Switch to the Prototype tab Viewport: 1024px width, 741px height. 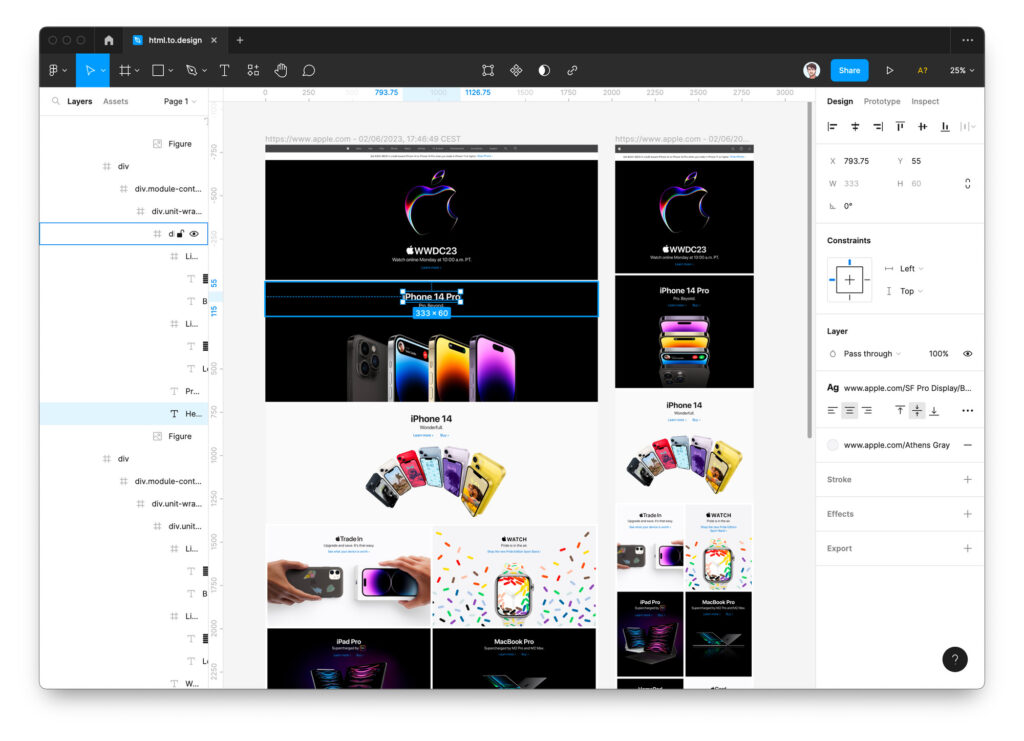click(x=881, y=101)
